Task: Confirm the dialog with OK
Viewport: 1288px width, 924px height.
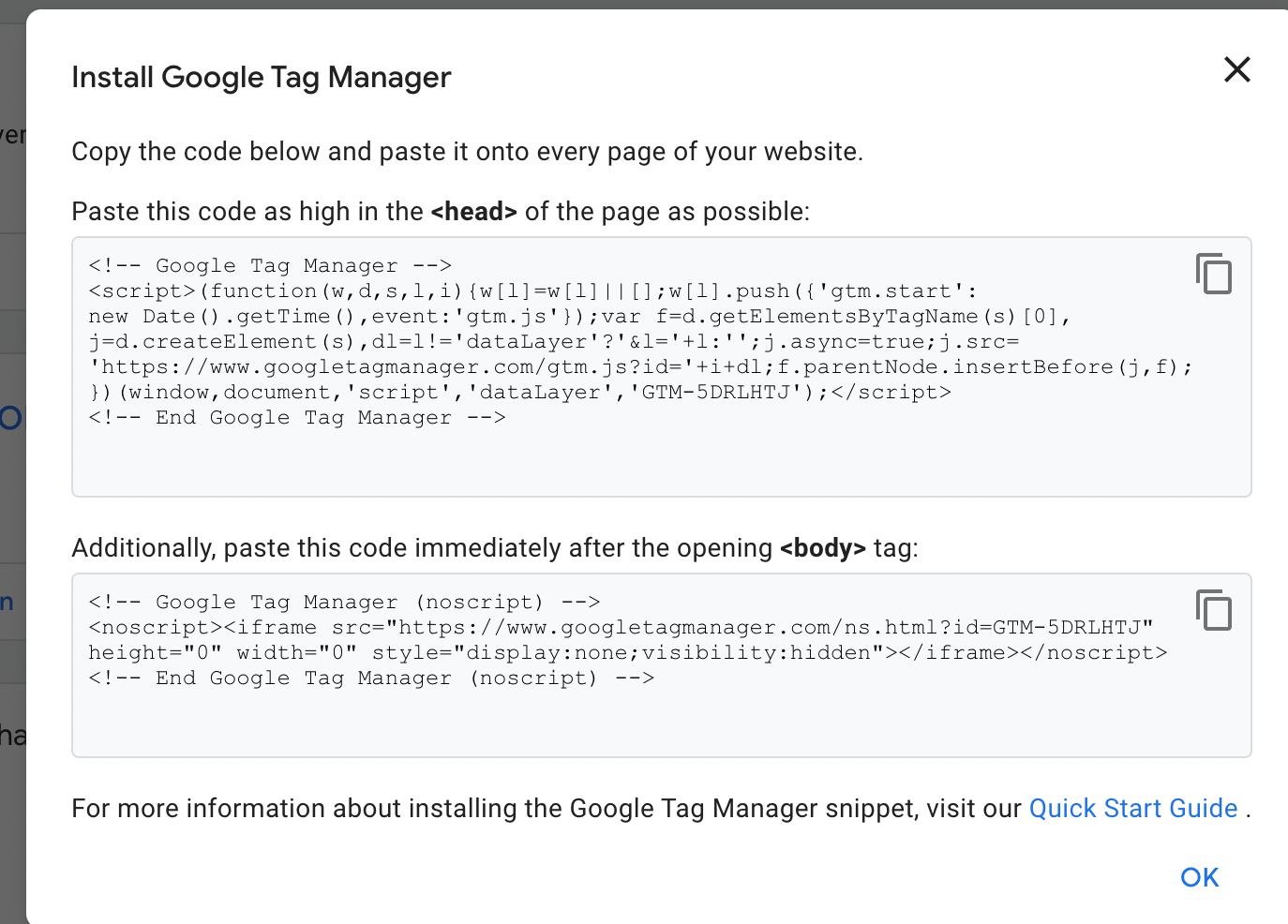Action: point(1199,878)
